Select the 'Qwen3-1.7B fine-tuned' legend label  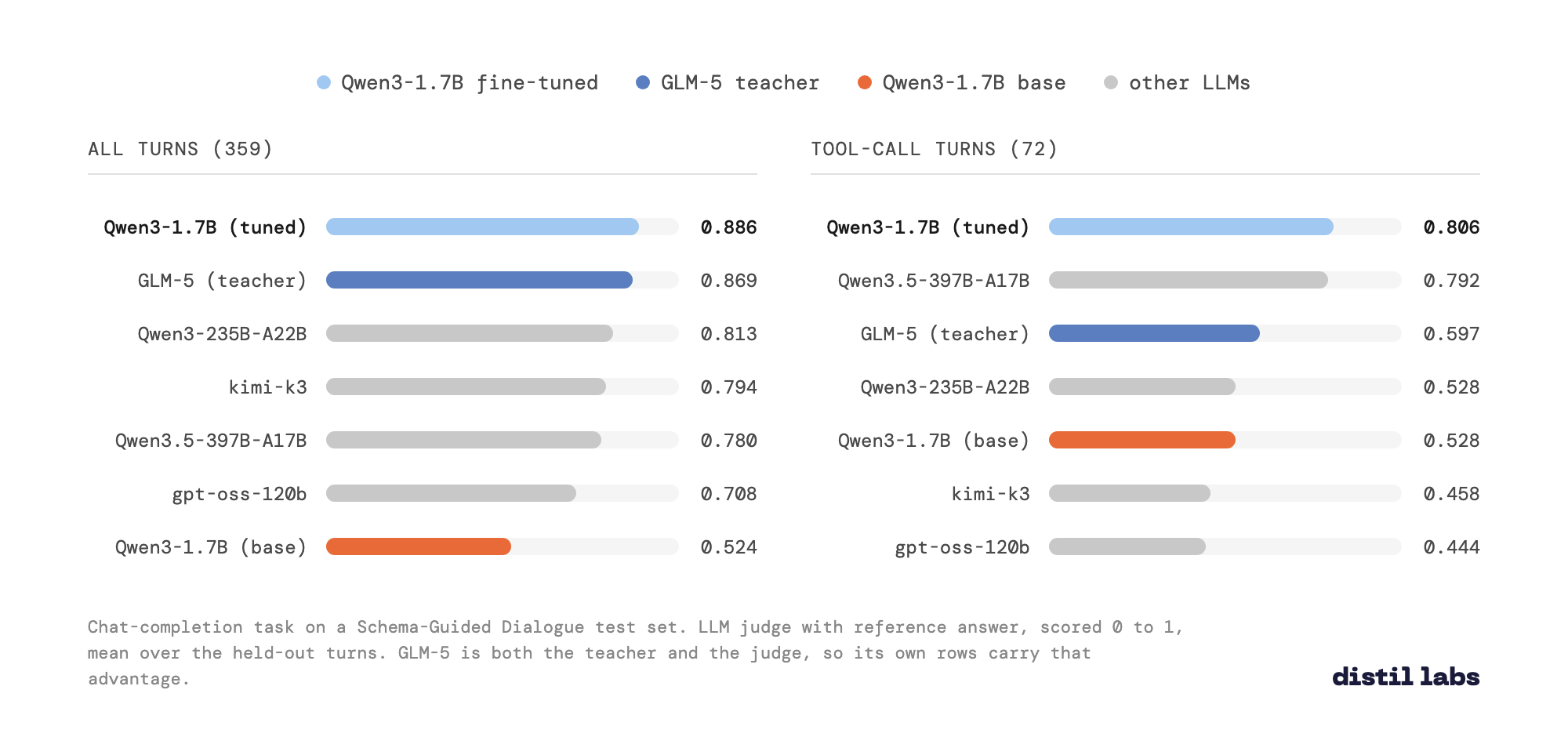[470, 83]
